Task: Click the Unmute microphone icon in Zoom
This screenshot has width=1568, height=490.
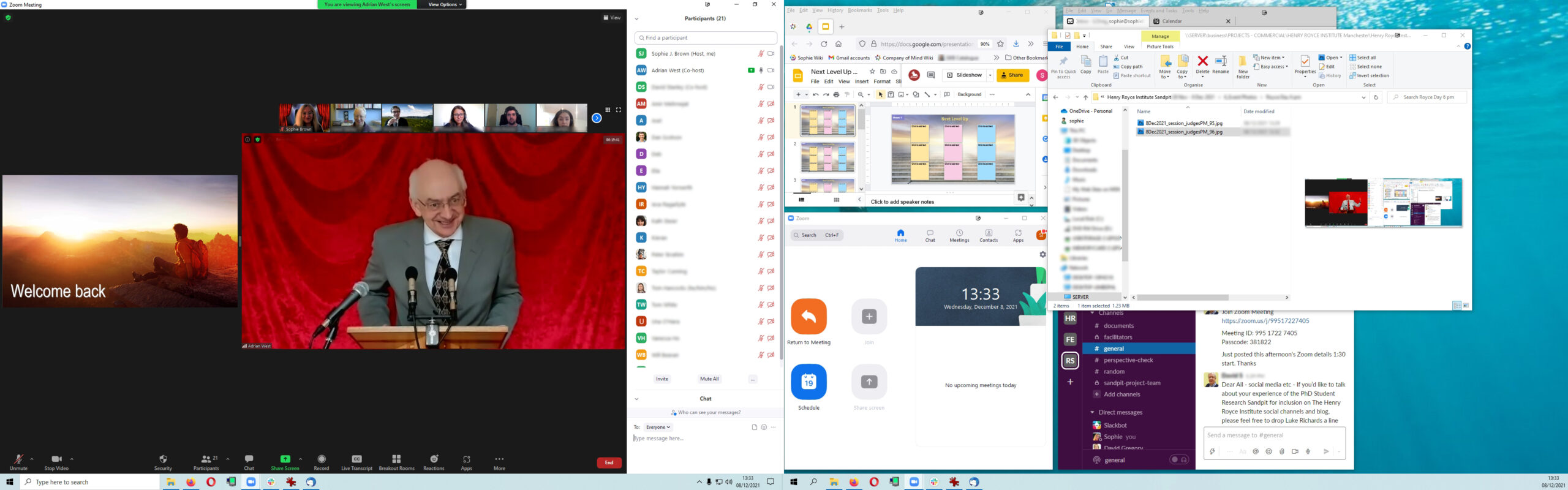Action: tap(18, 459)
